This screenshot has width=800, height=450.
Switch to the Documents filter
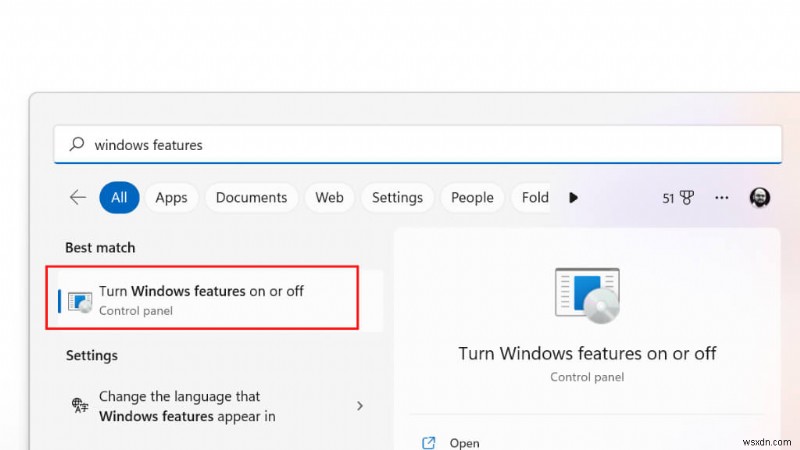pos(251,197)
